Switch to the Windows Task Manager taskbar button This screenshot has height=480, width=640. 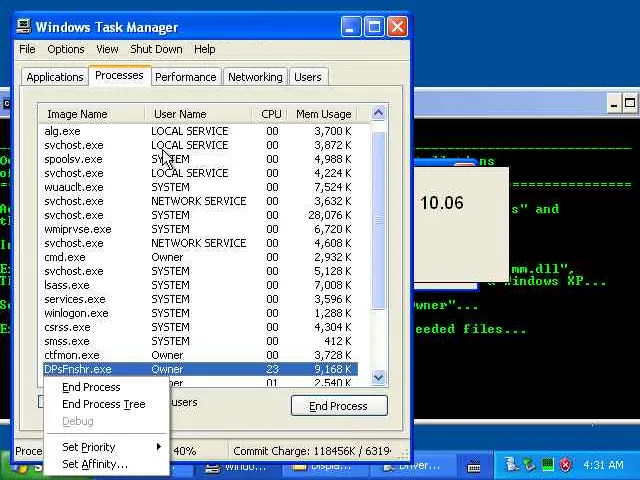pos(236,467)
